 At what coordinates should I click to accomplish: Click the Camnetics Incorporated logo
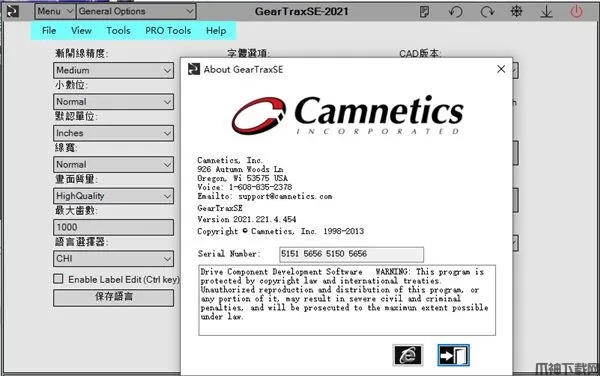click(x=347, y=115)
